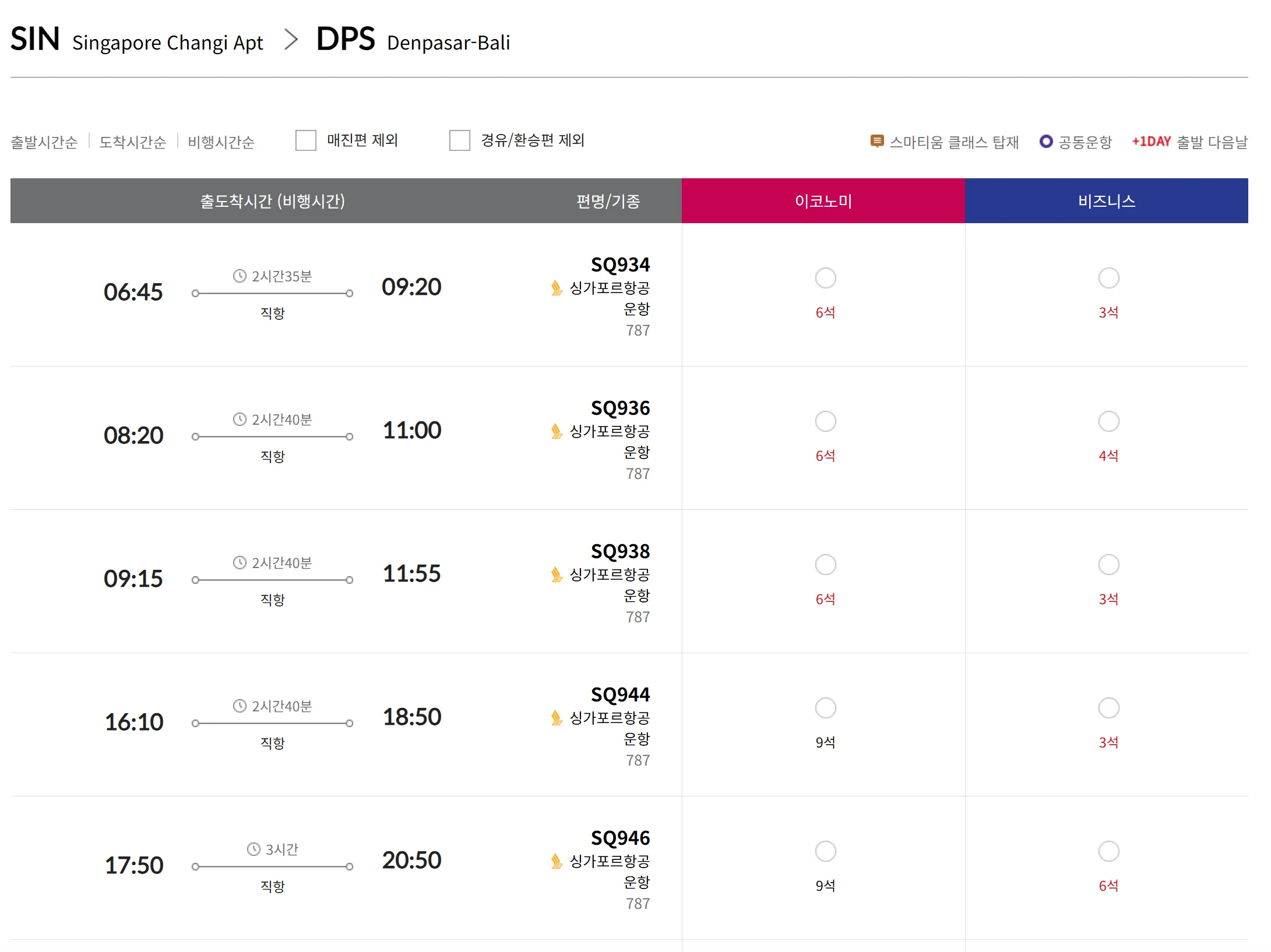
Task: Check the 경유/환승편 제외 box
Action: point(459,140)
